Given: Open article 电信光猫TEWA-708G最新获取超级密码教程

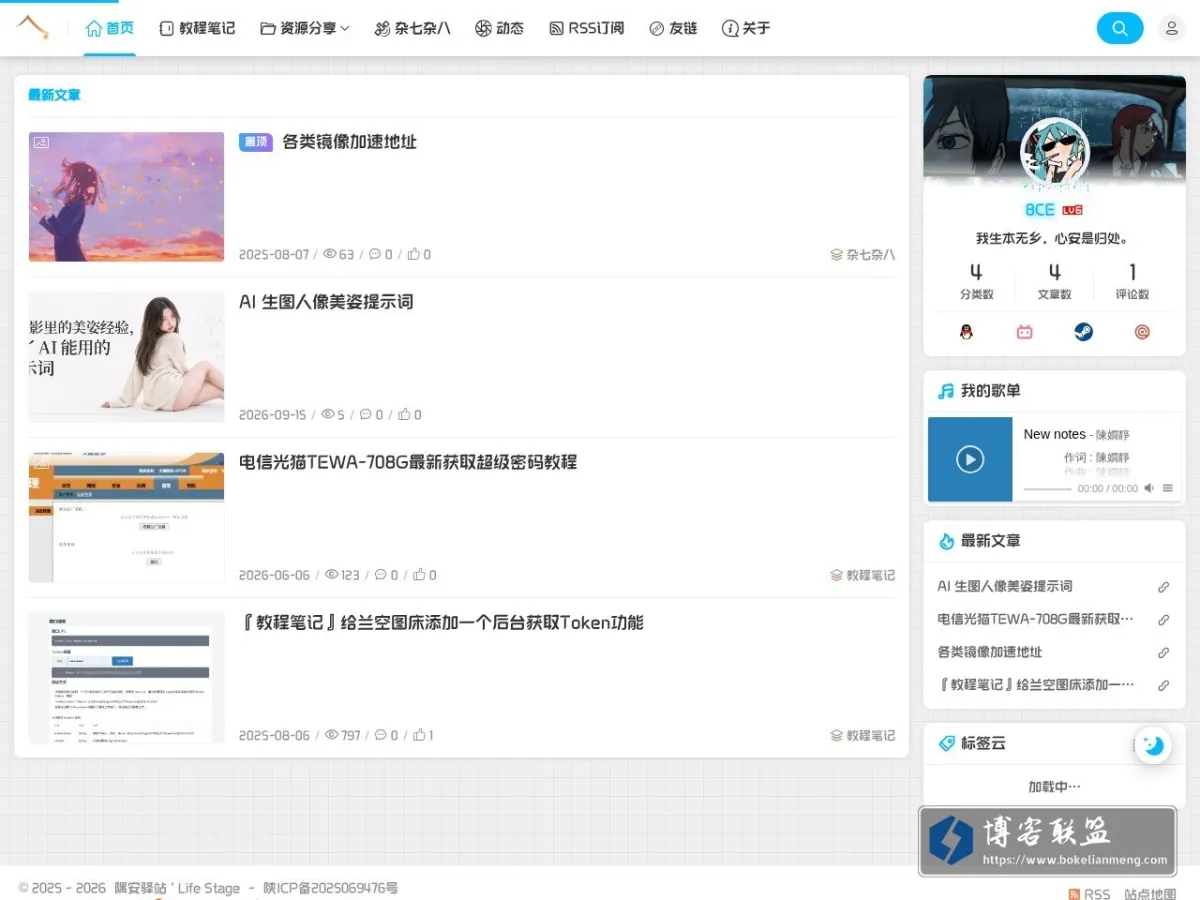Looking at the screenshot, I should (x=408, y=462).
